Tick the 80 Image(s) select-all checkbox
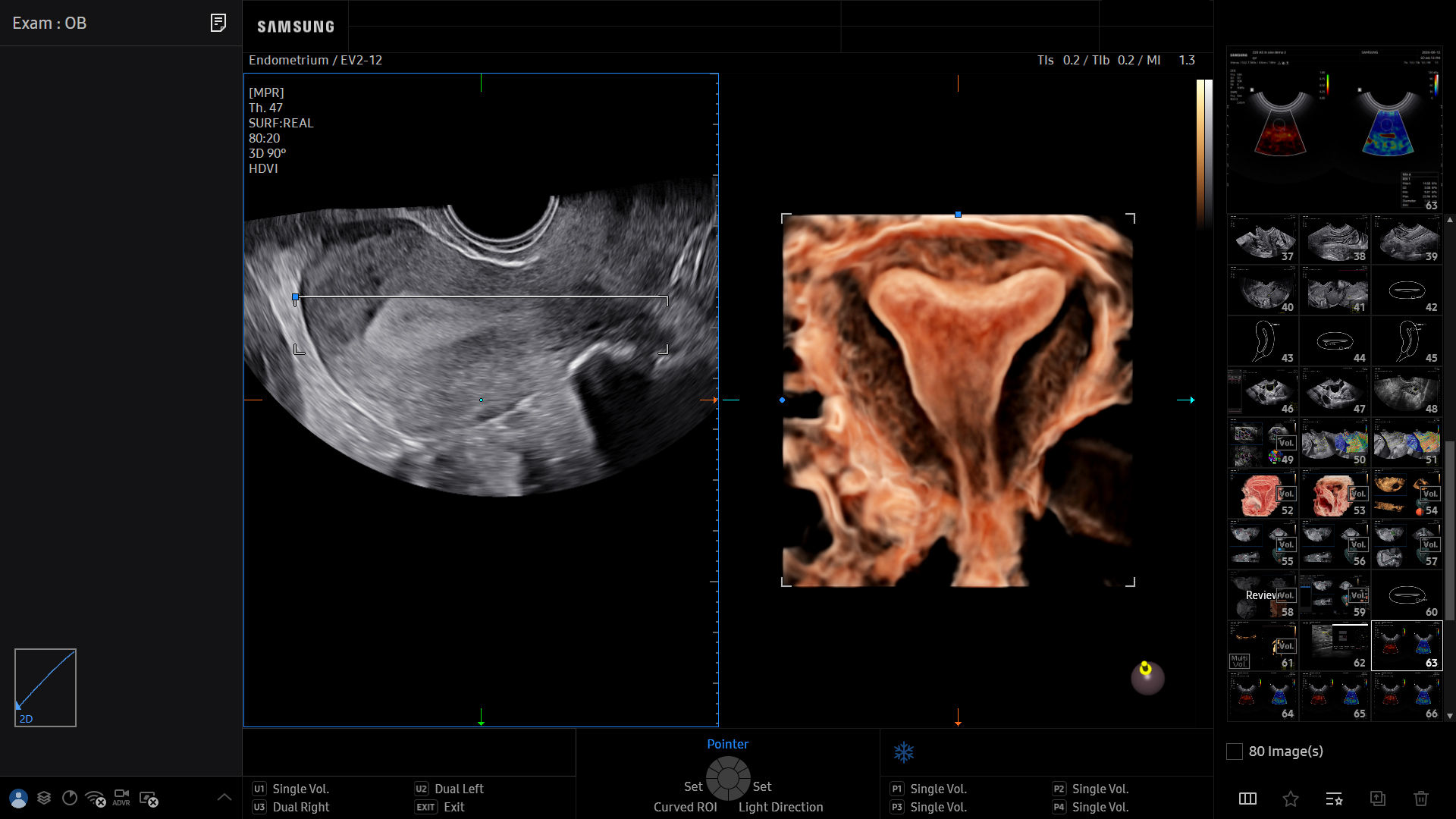Viewport: 1456px width, 819px height. [x=1235, y=752]
